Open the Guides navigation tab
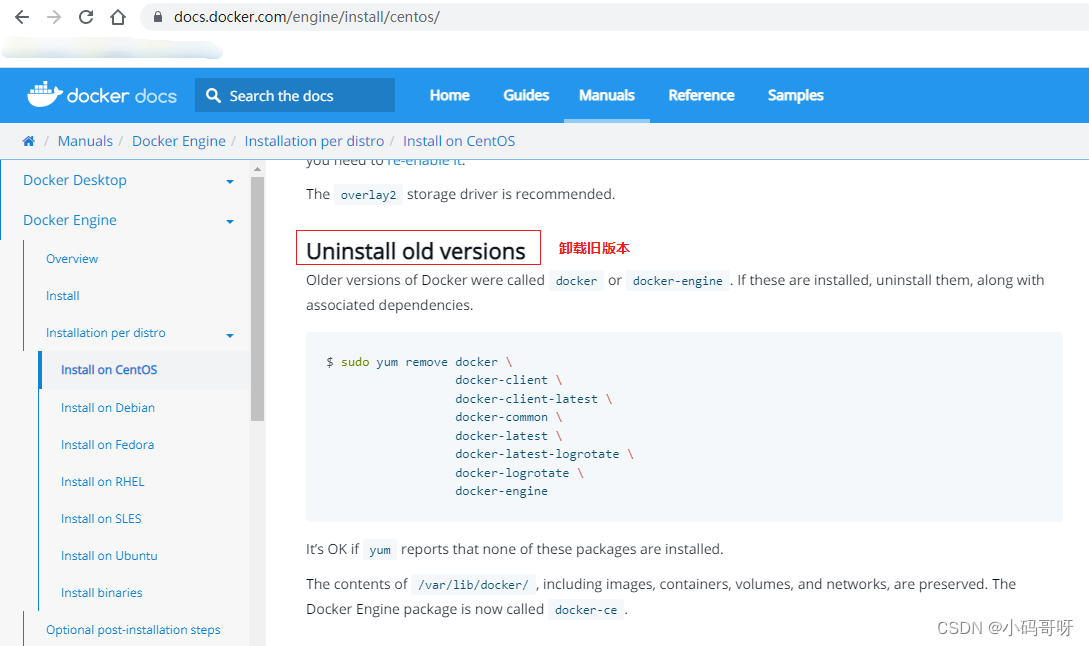The image size is (1089, 646). tap(526, 95)
